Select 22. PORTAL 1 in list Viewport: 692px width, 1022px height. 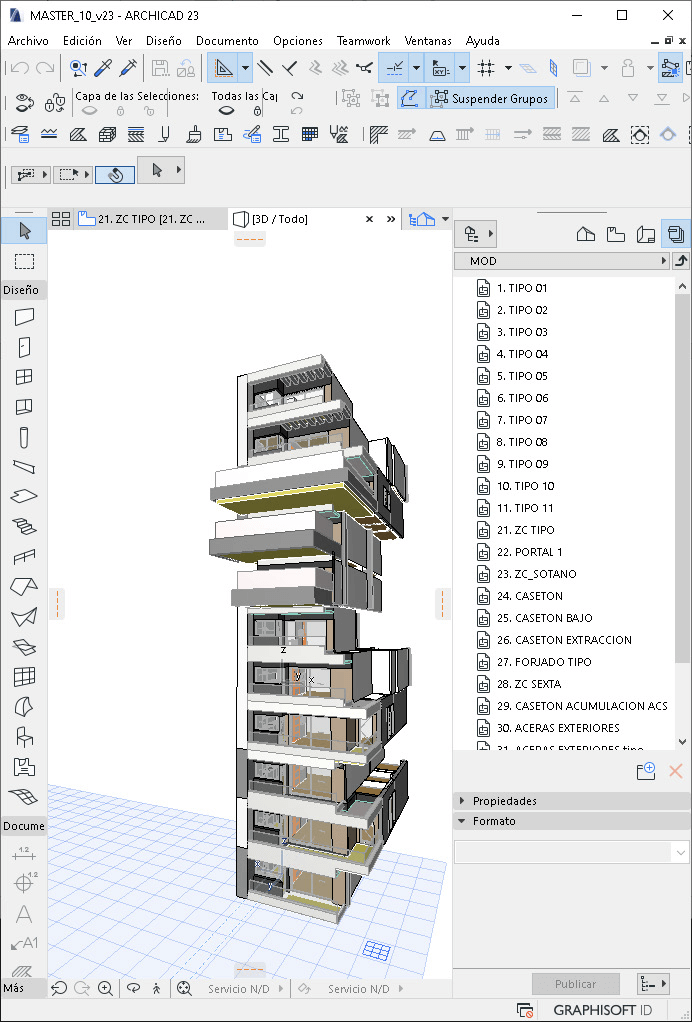[529, 551]
